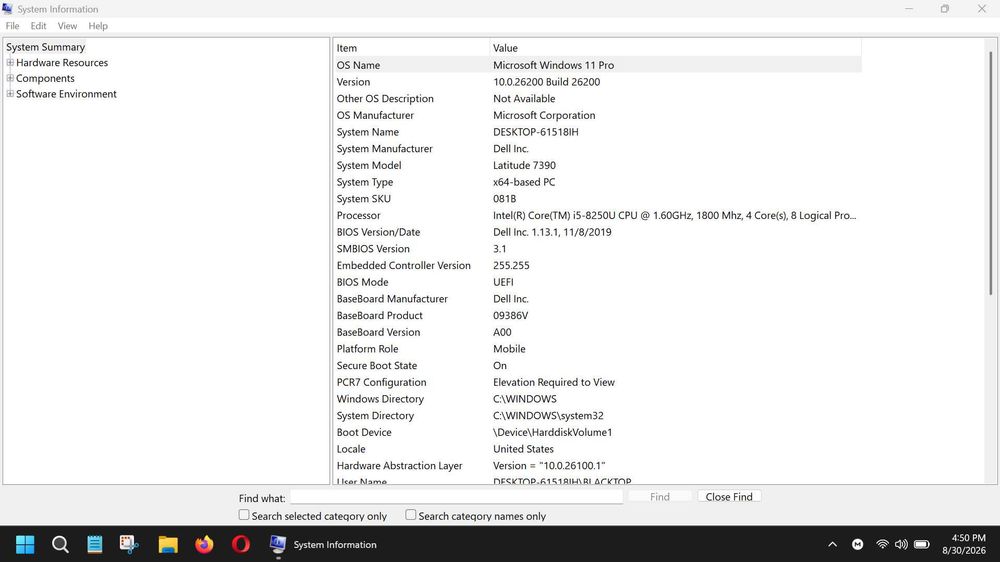This screenshot has height=562, width=1000.
Task: Click Elevation Required to View value
Action: click(x=554, y=382)
